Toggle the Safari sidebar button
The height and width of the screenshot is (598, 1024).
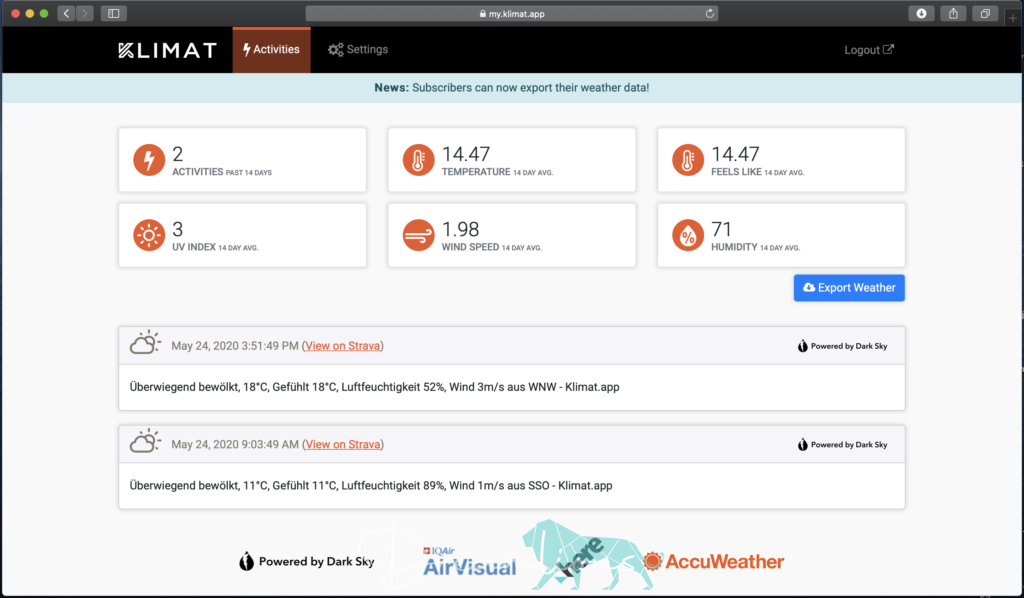(x=113, y=13)
